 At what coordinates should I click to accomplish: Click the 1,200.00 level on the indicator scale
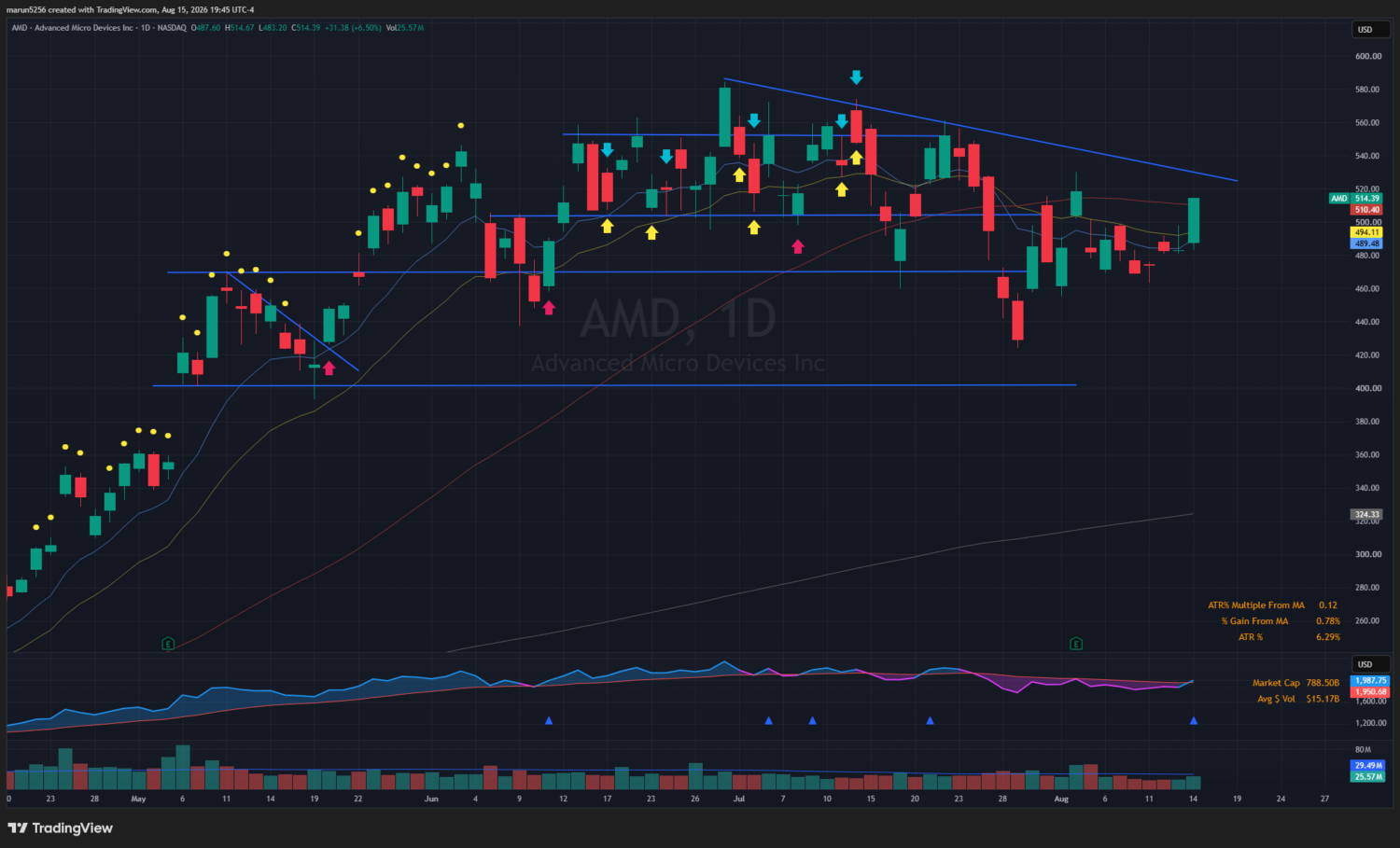coord(1370,723)
